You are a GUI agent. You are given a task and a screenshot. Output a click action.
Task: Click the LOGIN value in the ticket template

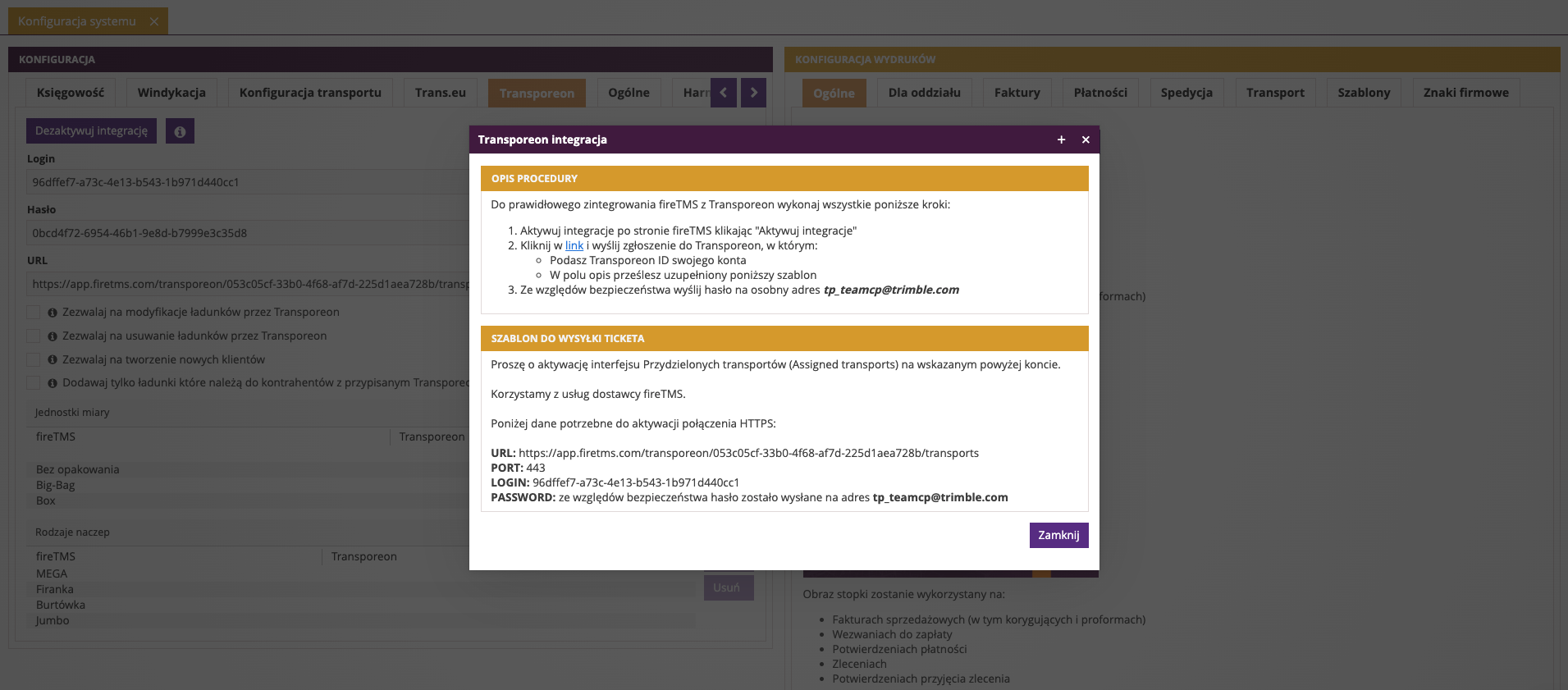tap(636, 482)
